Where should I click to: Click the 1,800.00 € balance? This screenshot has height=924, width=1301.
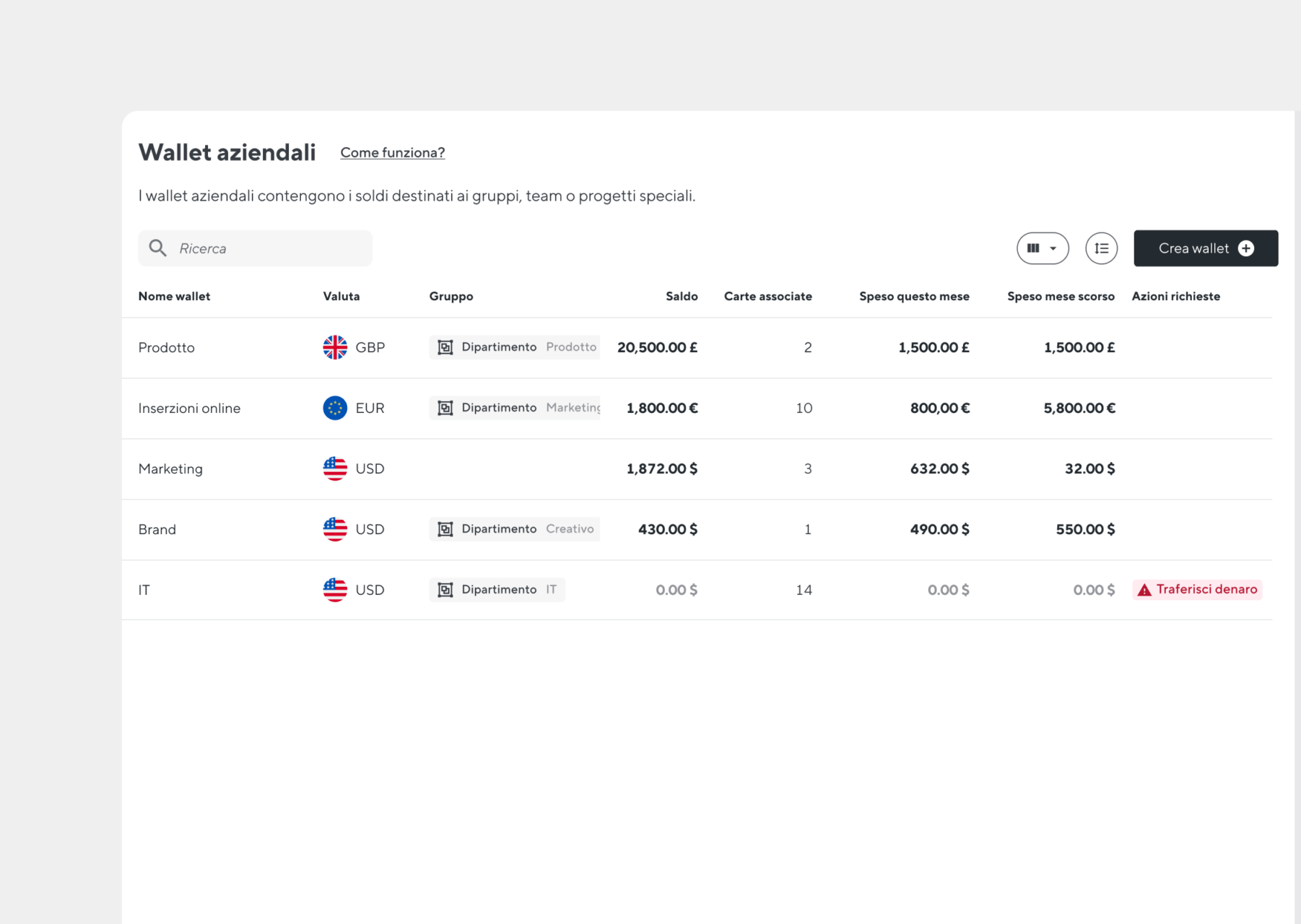pos(662,408)
